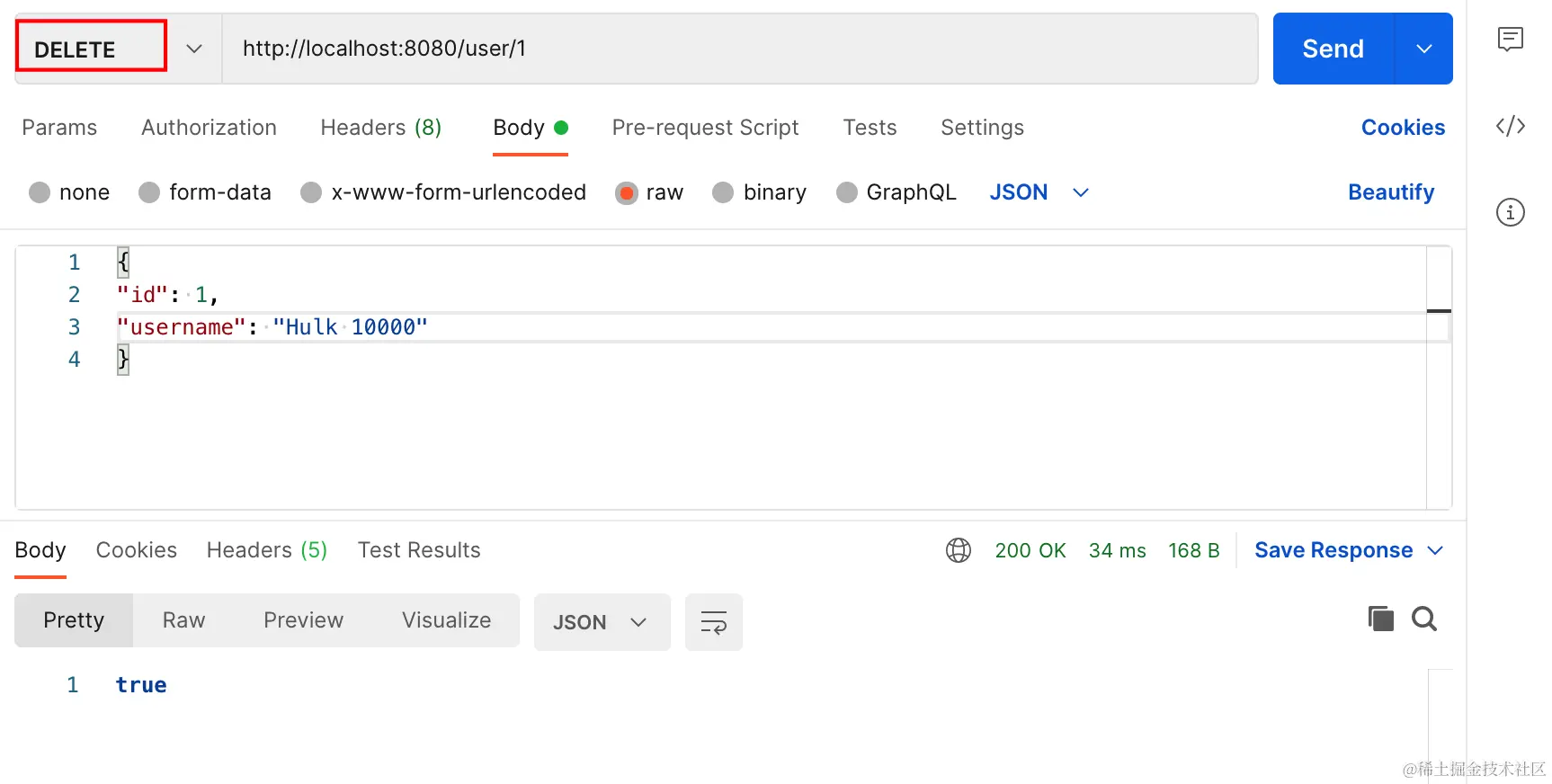
Task: Select the GraphQL body type
Action: click(x=896, y=192)
